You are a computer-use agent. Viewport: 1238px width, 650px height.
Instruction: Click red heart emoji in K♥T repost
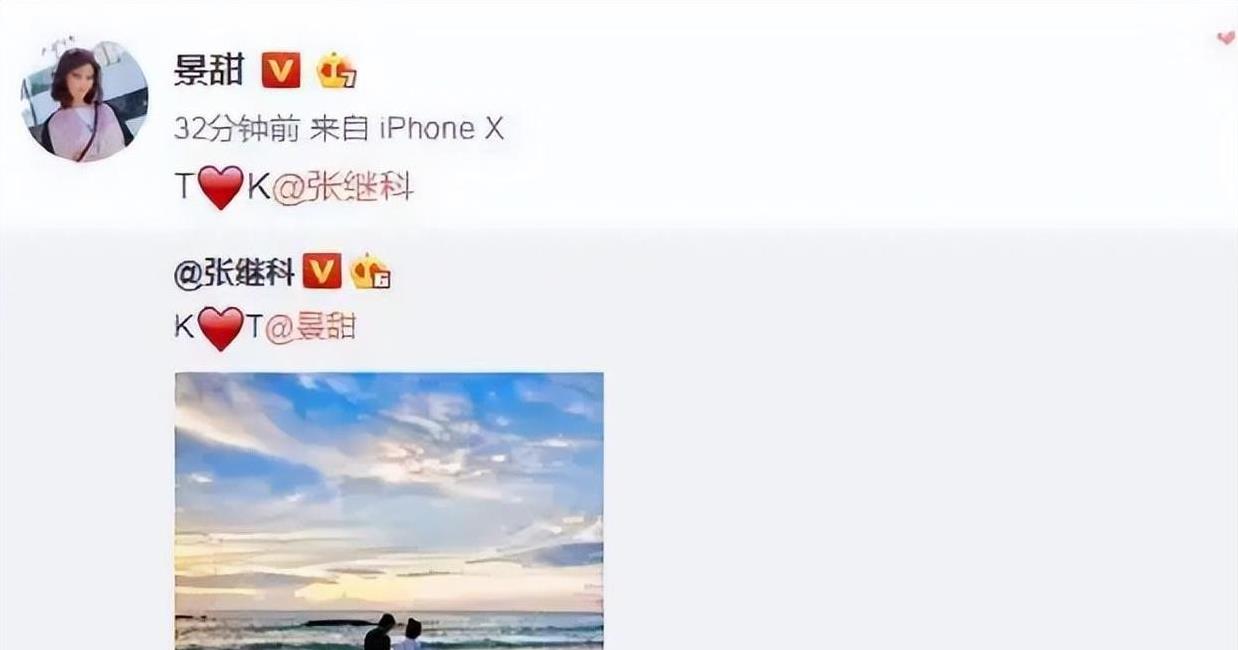click(221, 328)
